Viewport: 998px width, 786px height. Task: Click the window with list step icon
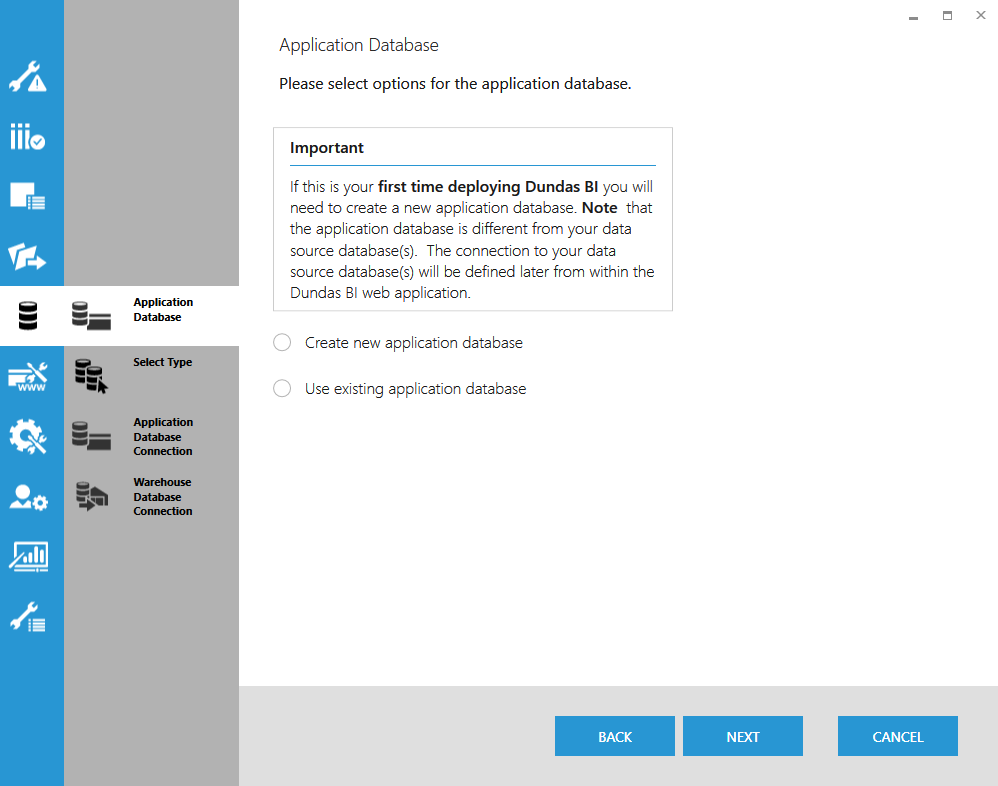pyautogui.click(x=27, y=196)
